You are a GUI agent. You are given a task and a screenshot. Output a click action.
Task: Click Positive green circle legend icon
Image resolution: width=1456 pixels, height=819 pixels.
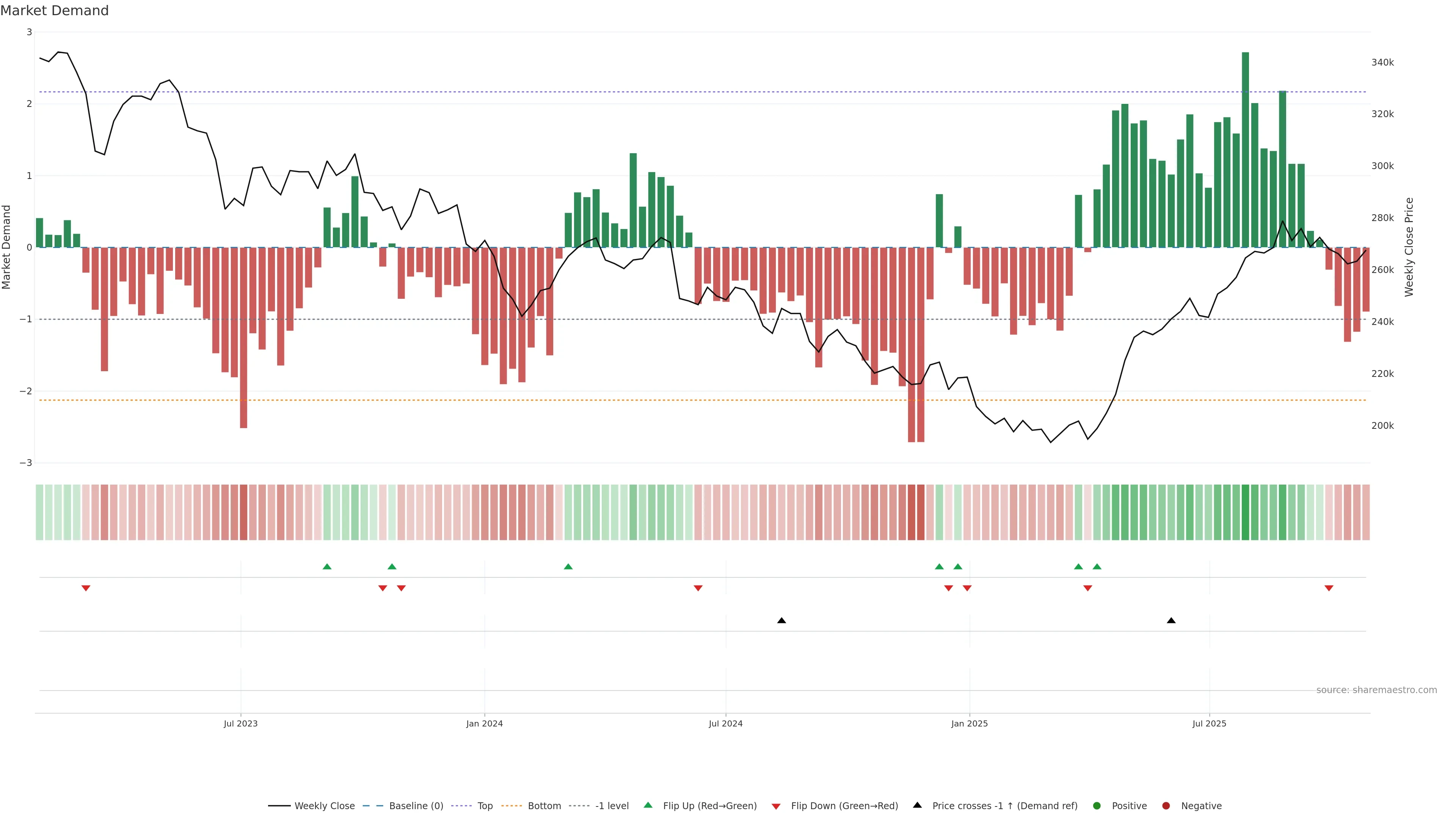click(1097, 805)
